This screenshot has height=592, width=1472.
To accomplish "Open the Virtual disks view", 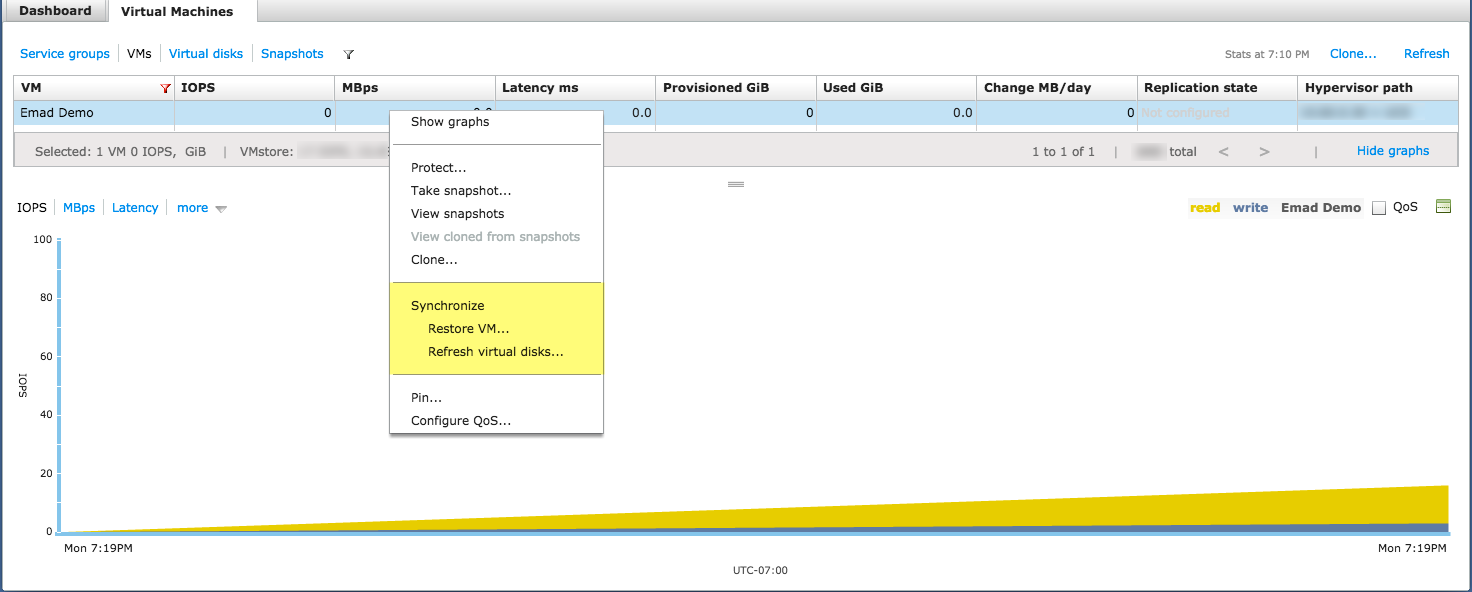I will [x=206, y=54].
